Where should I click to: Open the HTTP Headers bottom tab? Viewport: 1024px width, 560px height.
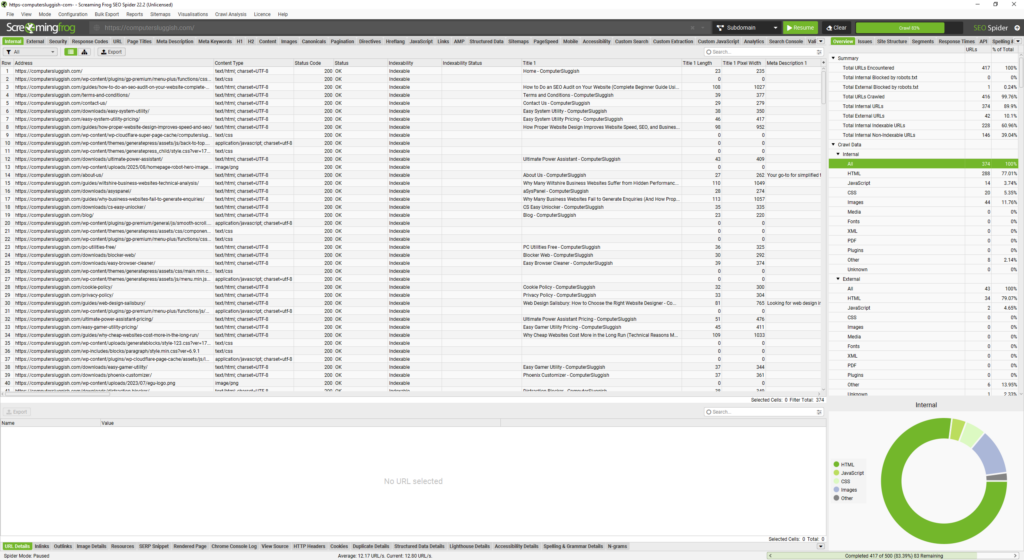(x=309, y=546)
